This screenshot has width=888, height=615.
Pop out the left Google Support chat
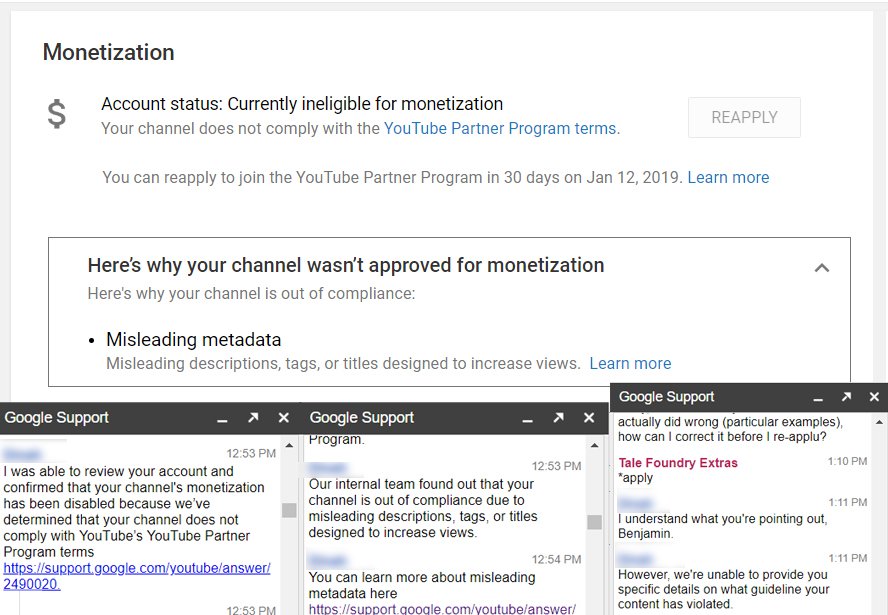click(253, 418)
